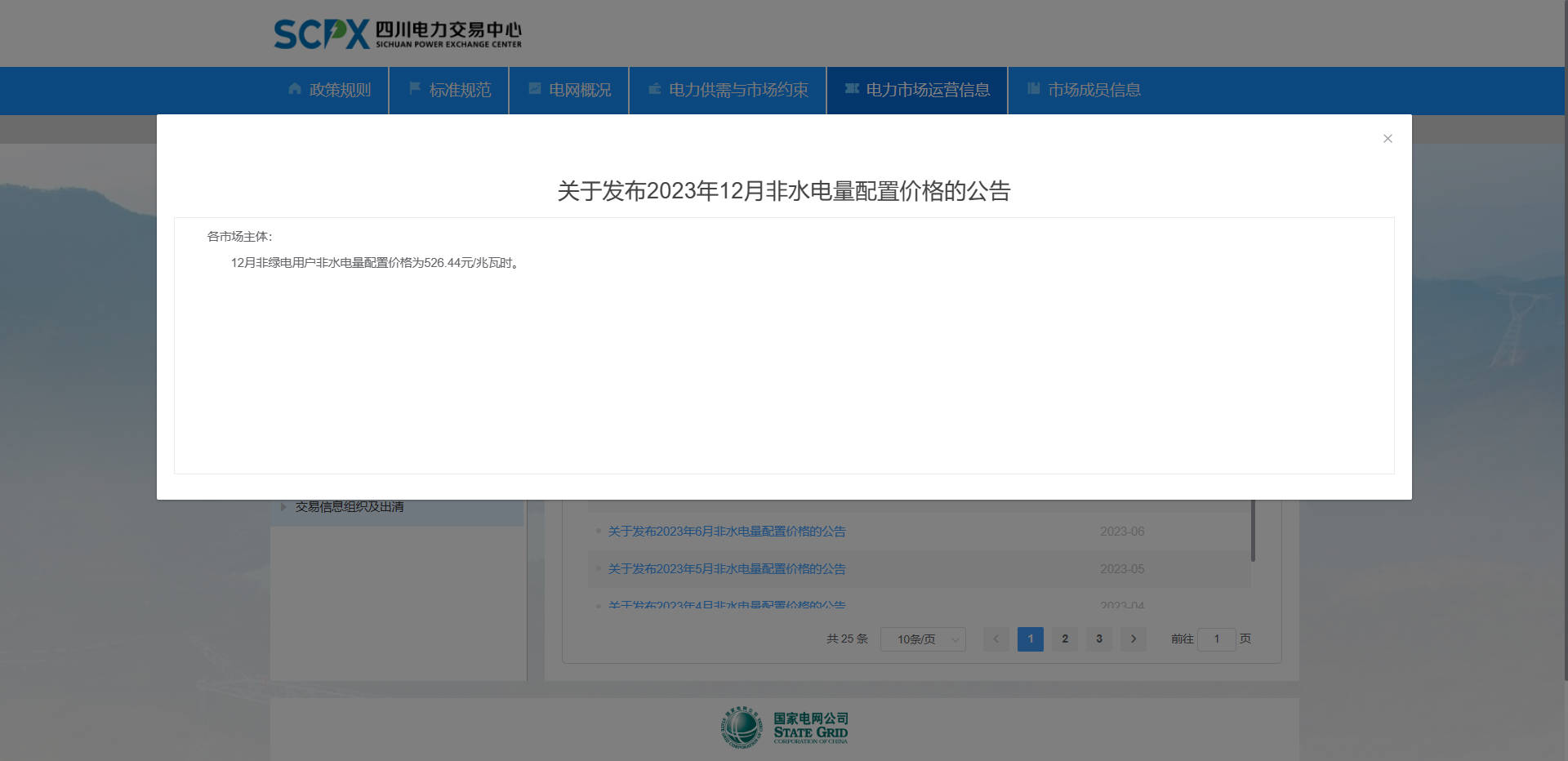
Task: Select page 3 in pagination
Action: pyautogui.click(x=1099, y=639)
